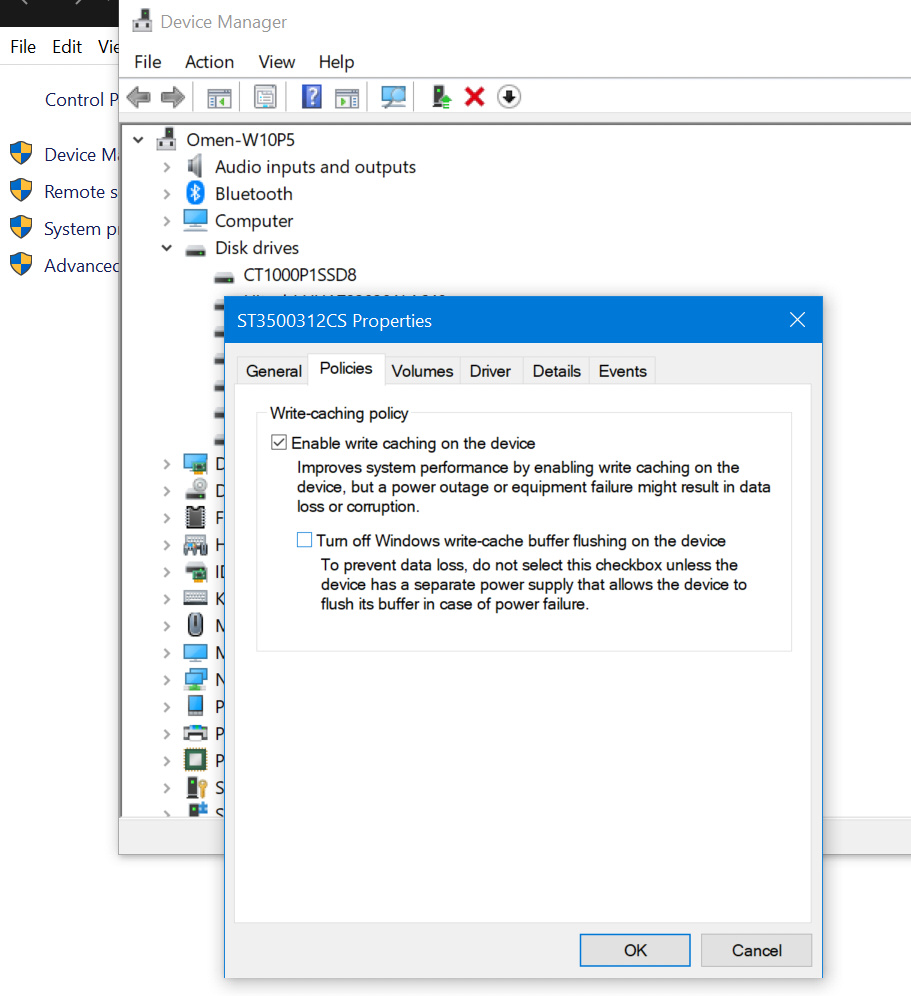Click OK in ST3500312CS Properties

click(x=635, y=950)
